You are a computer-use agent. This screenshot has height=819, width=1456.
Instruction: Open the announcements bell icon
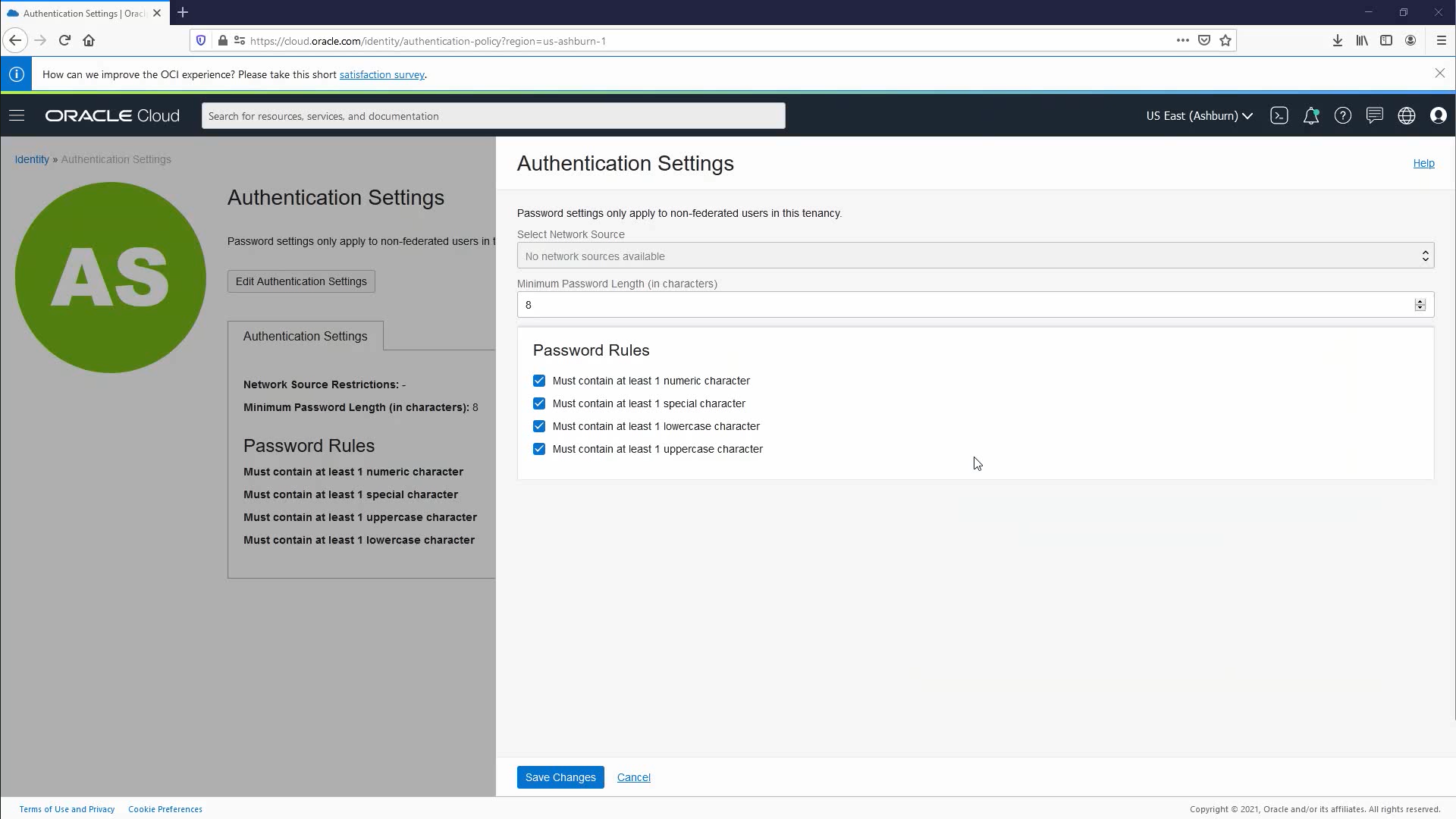pyautogui.click(x=1310, y=116)
